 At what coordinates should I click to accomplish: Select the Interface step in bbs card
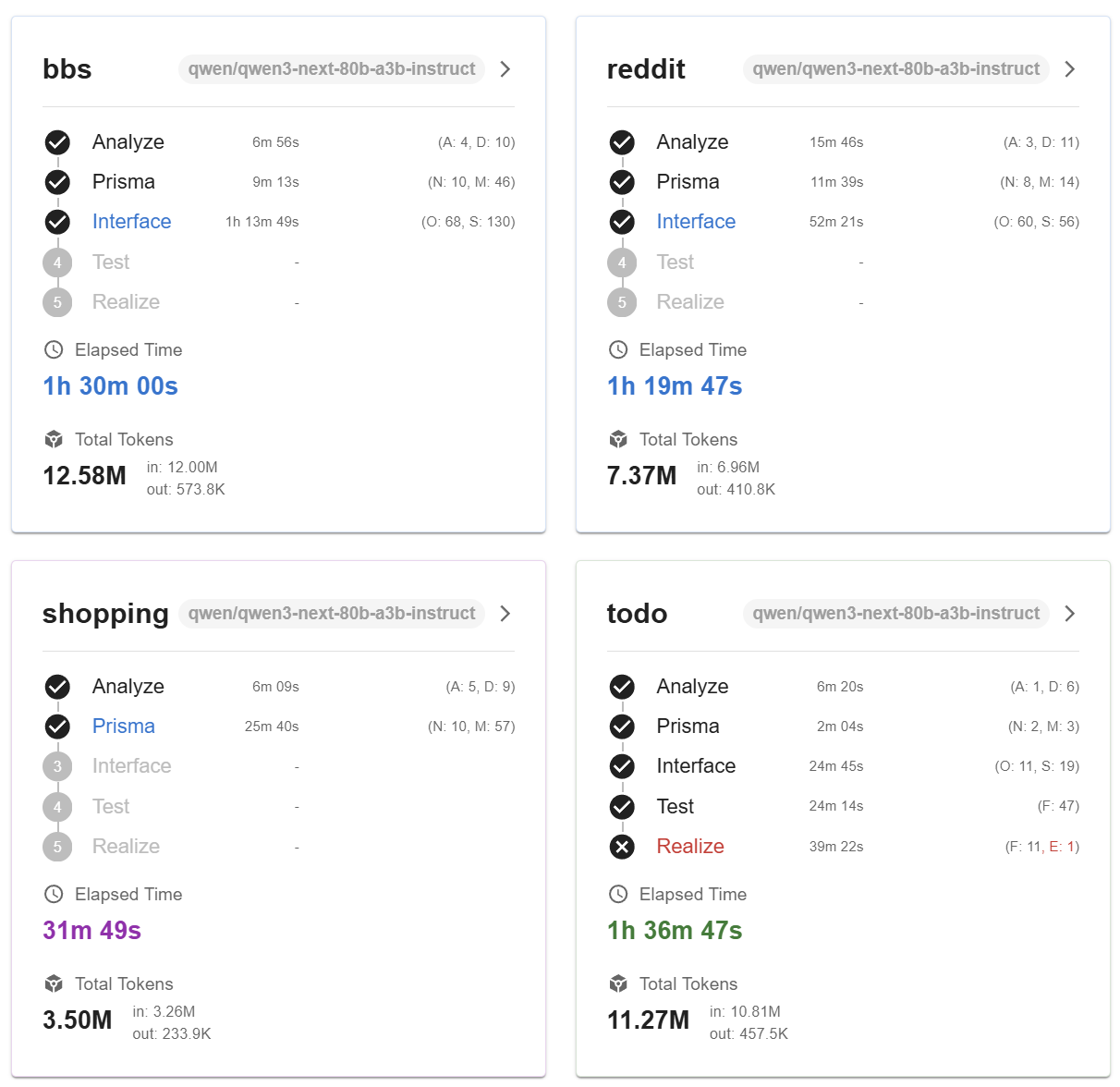pyautogui.click(x=131, y=222)
